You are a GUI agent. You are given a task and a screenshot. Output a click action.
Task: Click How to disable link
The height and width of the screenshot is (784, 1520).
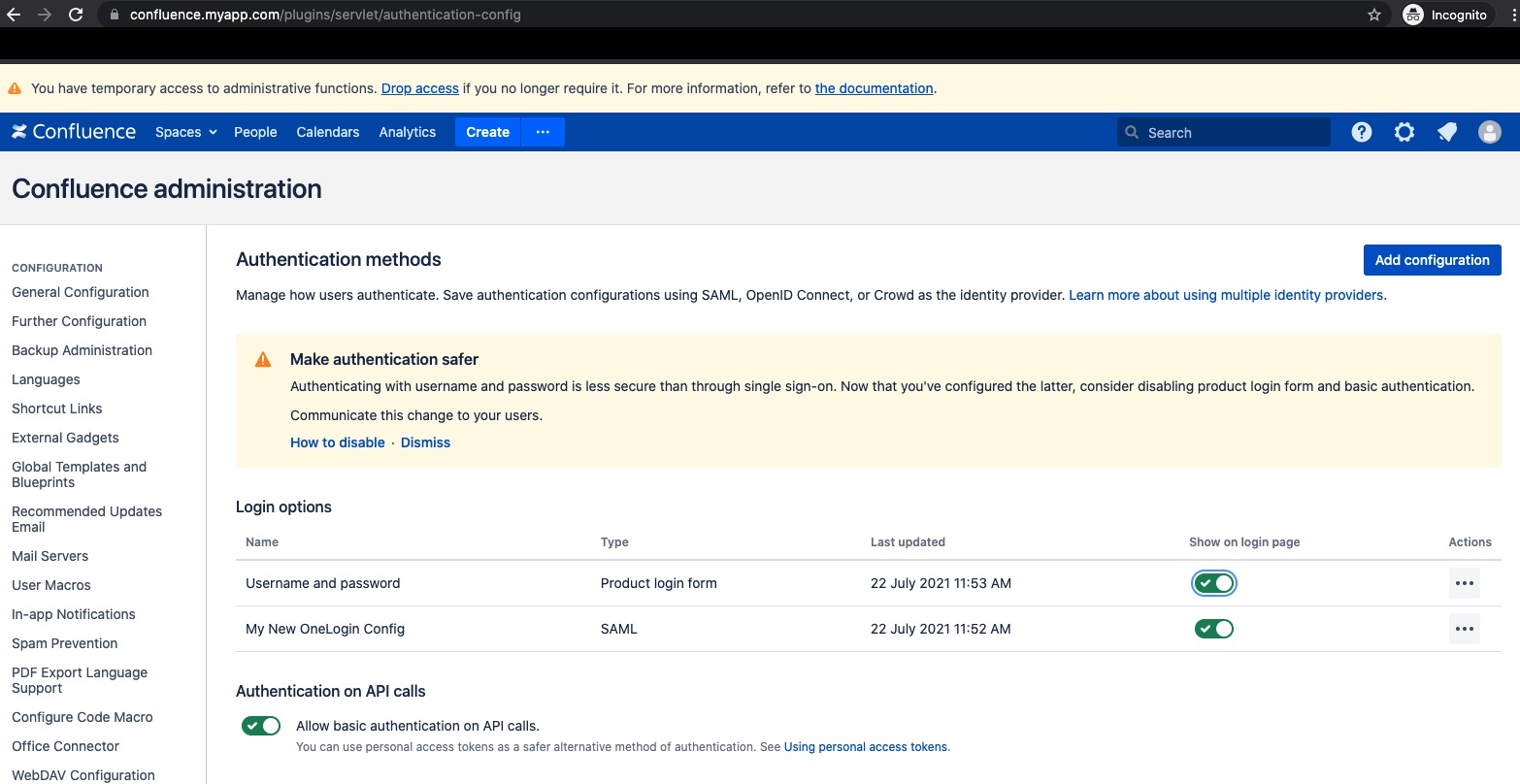[338, 442]
